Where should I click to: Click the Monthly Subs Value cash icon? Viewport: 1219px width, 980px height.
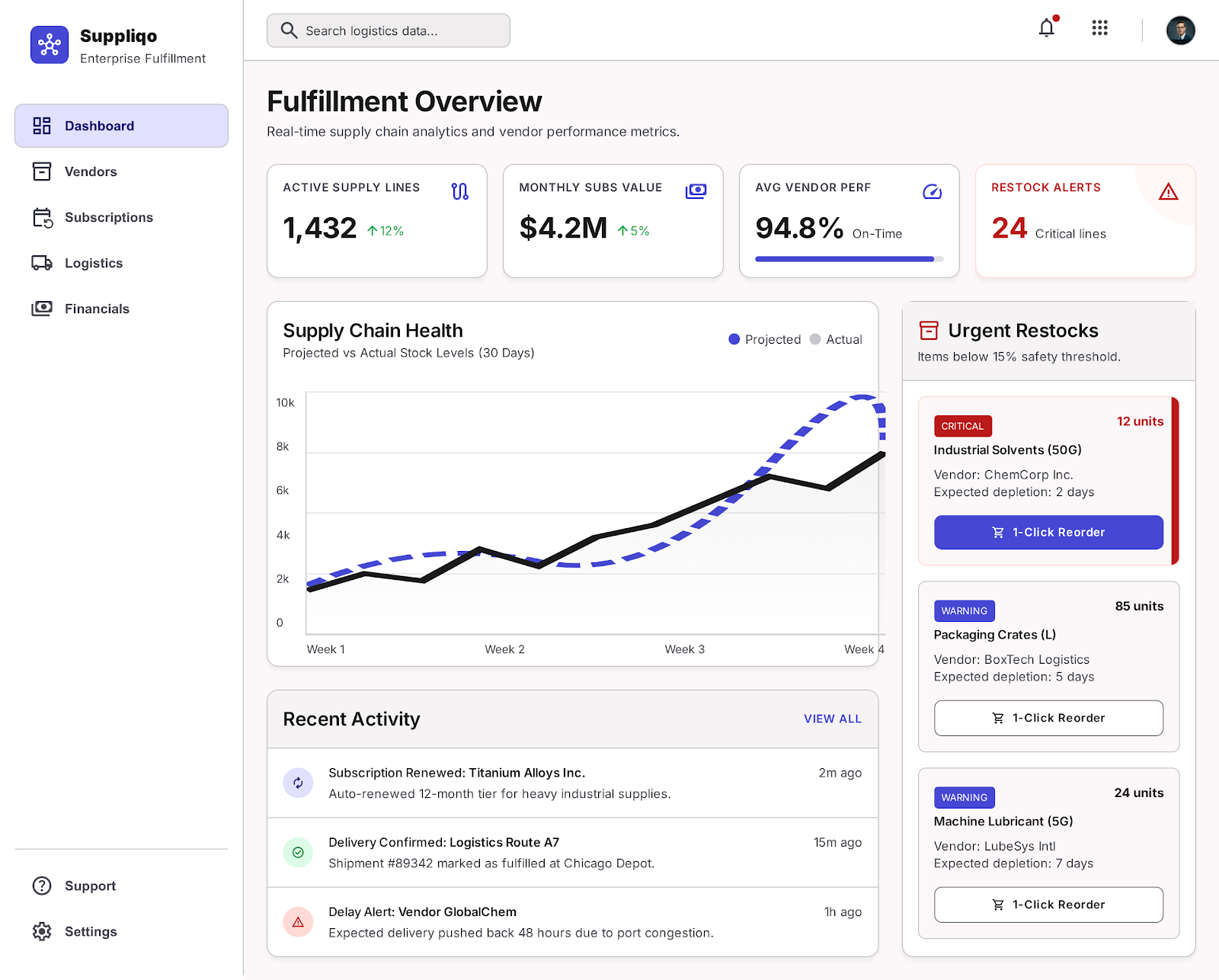696,191
